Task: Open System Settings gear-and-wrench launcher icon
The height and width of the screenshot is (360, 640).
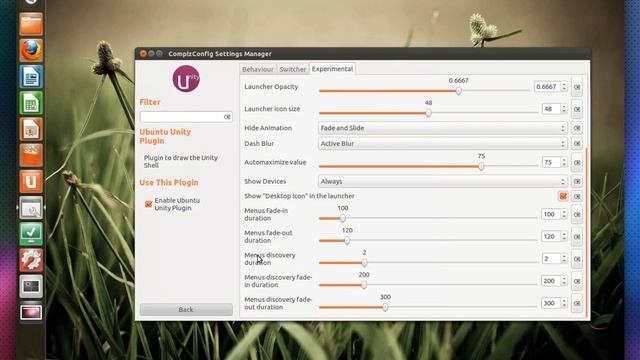Action: [x=31, y=260]
